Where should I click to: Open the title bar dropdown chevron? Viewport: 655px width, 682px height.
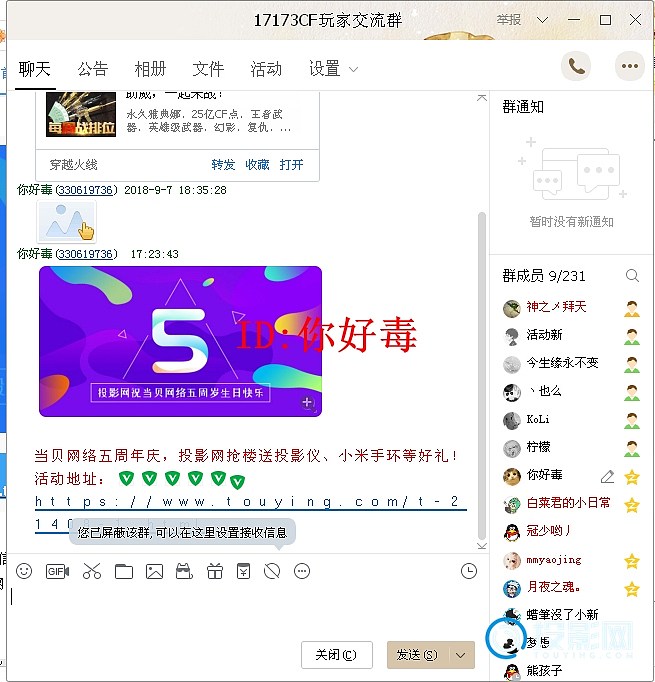[x=542, y=20]
